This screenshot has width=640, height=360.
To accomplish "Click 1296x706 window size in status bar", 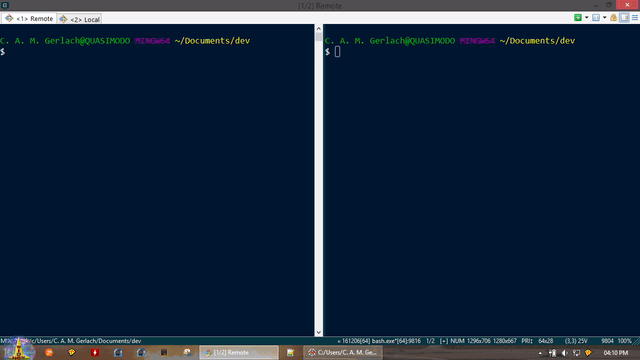I will pos(479,341).
